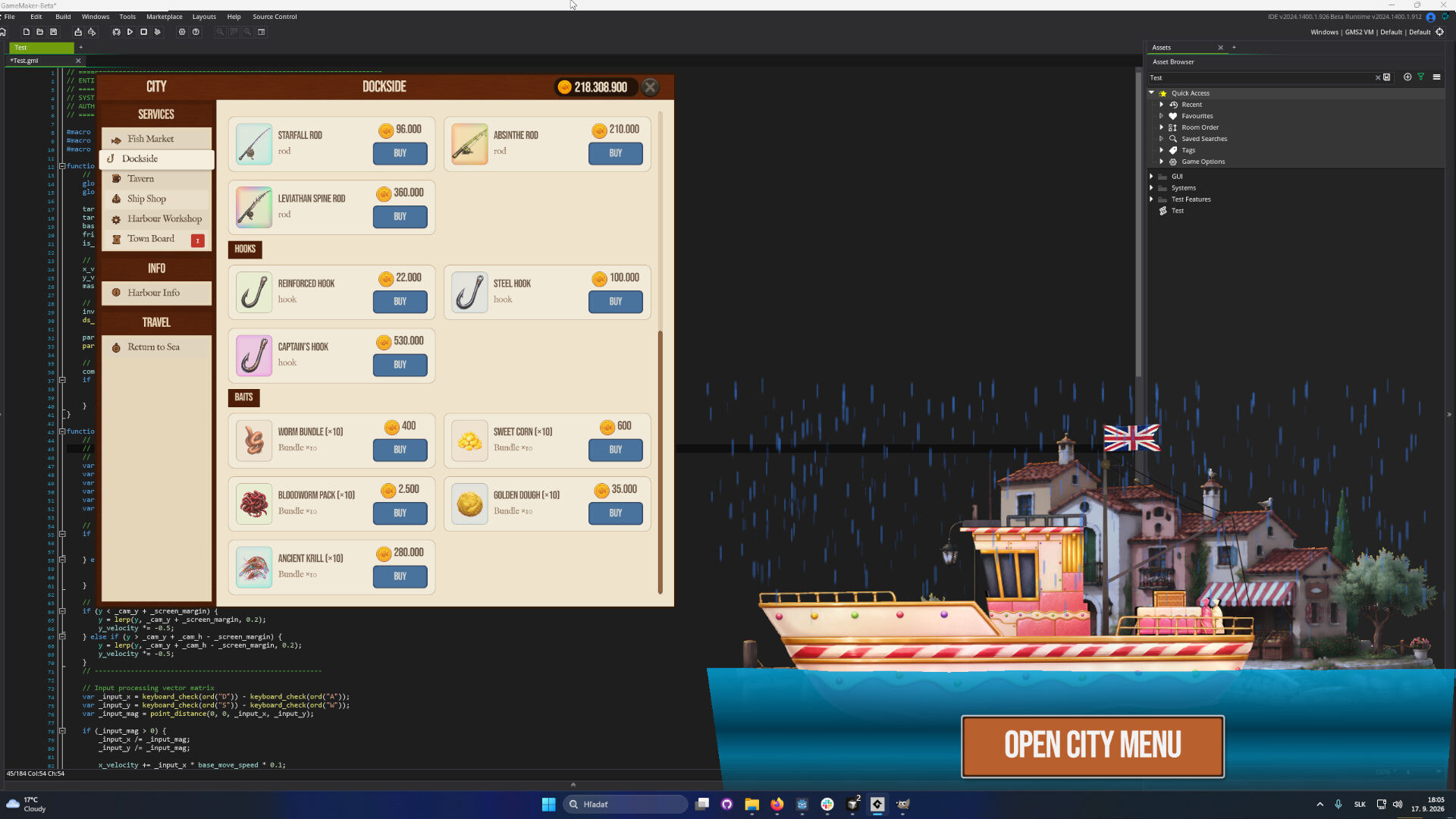
Task: Expand the Tags node
Action: tap(1161, 150)
